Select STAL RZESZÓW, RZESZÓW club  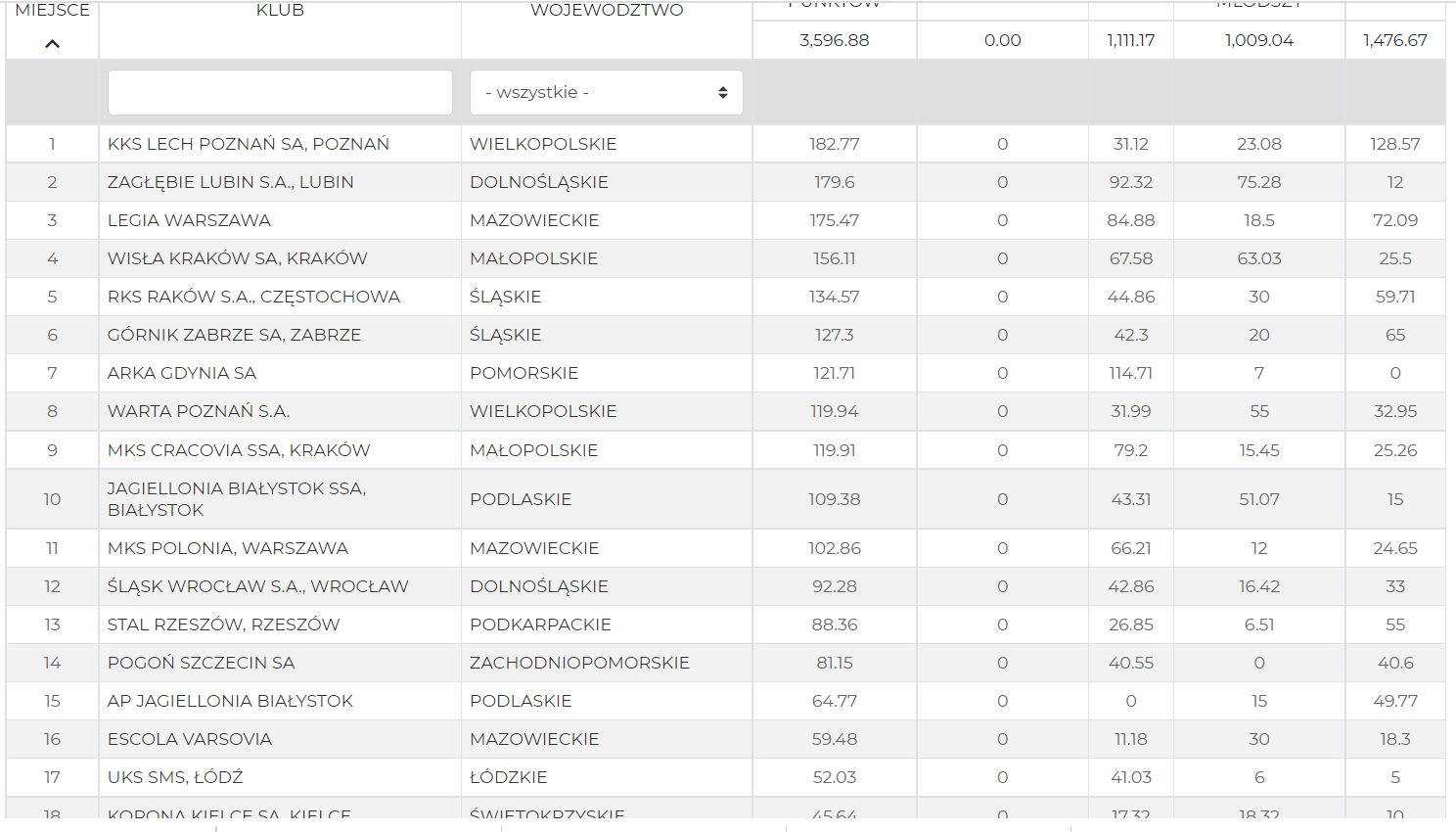click(x=224, y=624)
